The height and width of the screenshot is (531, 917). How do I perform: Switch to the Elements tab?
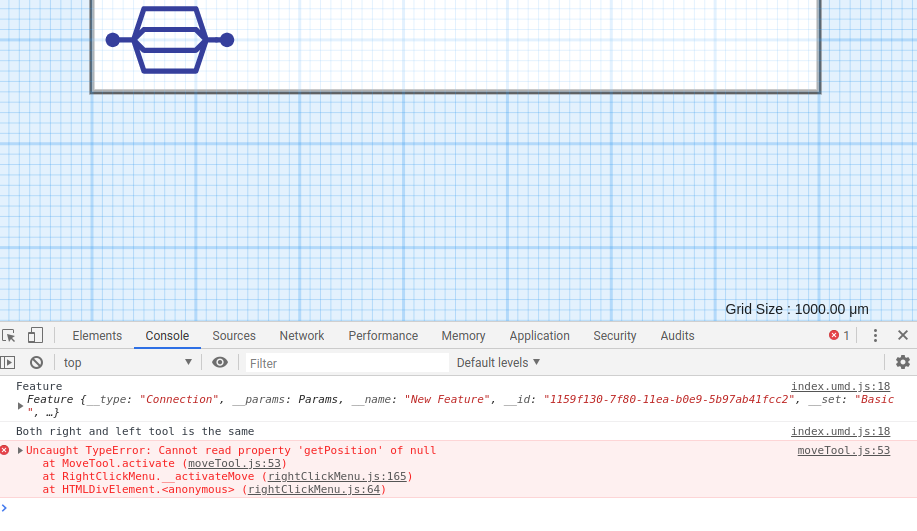pos(97,336)
